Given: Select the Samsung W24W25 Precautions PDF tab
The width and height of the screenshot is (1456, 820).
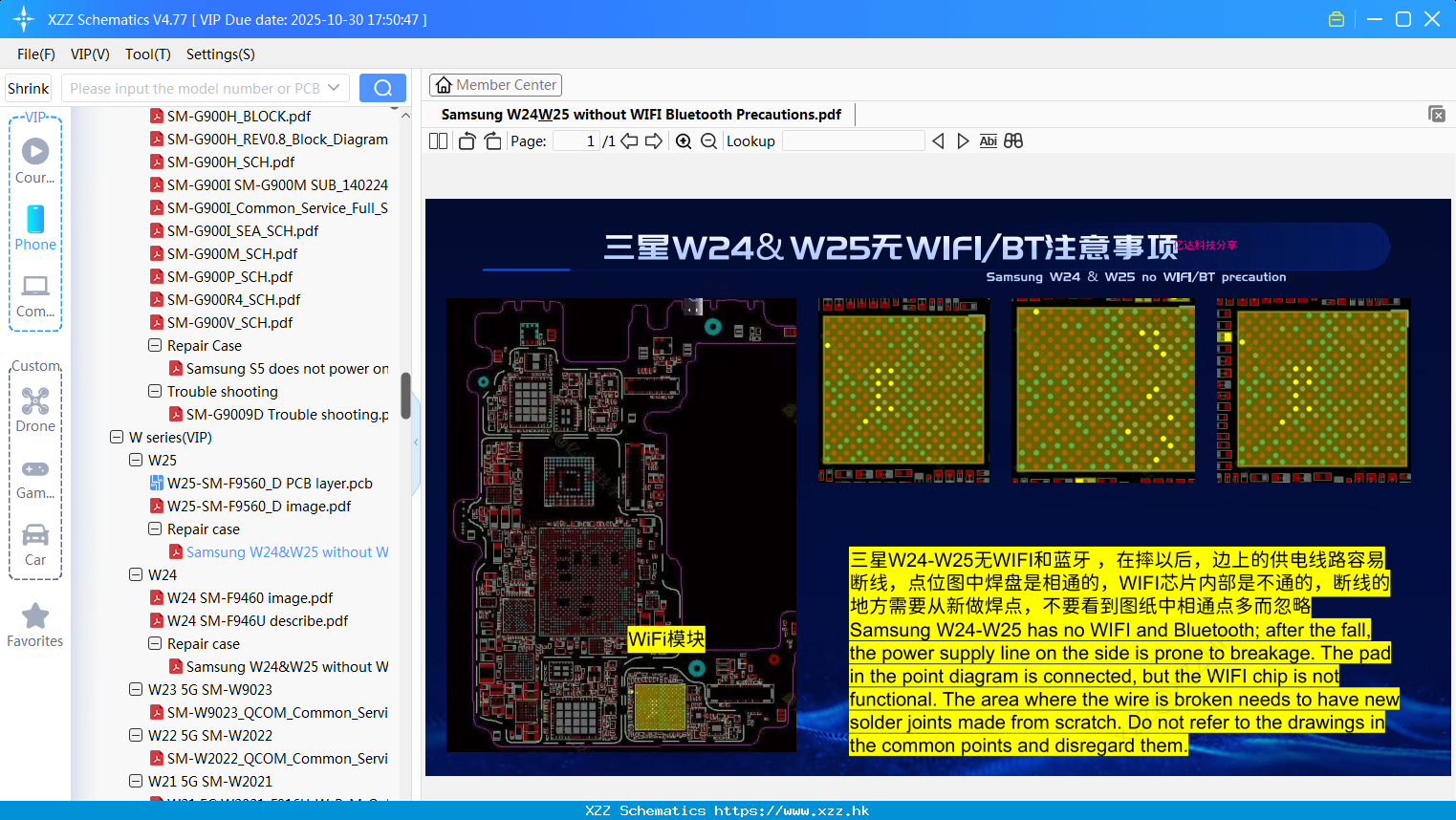Looking at the screenshot, I should 641,115.
